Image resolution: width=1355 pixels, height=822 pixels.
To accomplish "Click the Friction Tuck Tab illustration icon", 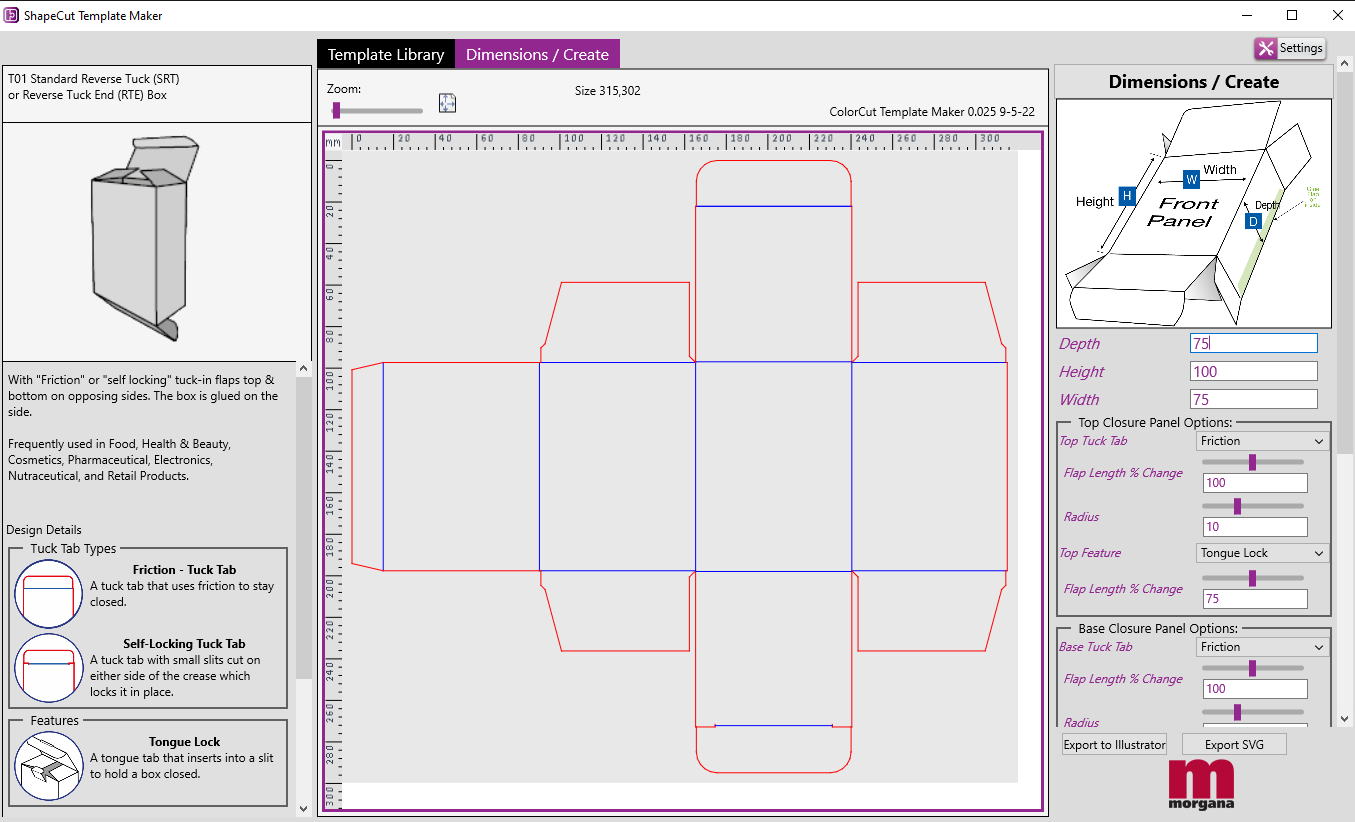I will pyautogui.click(x=48, y=594).
